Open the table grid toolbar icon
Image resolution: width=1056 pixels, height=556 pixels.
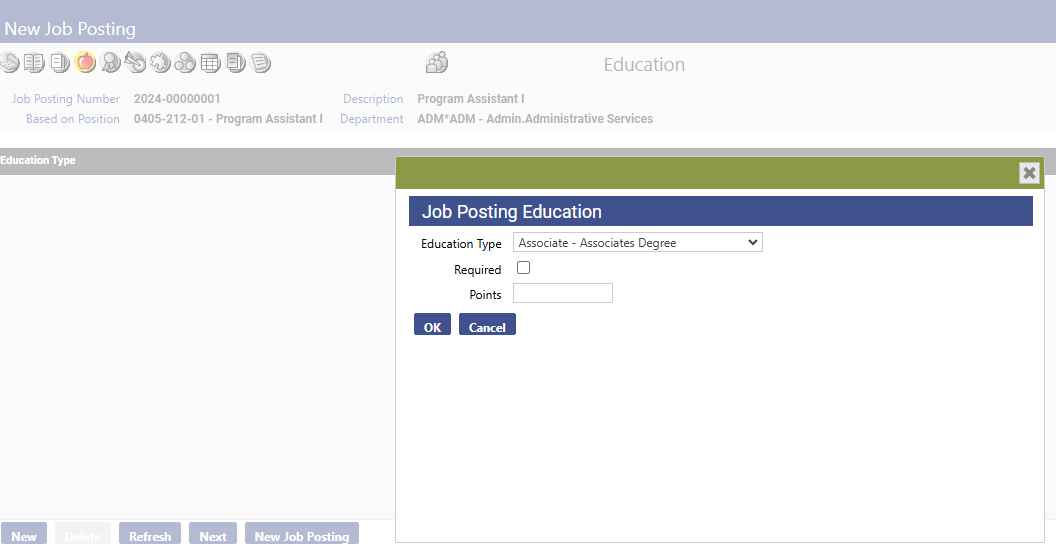pyautogui.click(x=210, y=63)
